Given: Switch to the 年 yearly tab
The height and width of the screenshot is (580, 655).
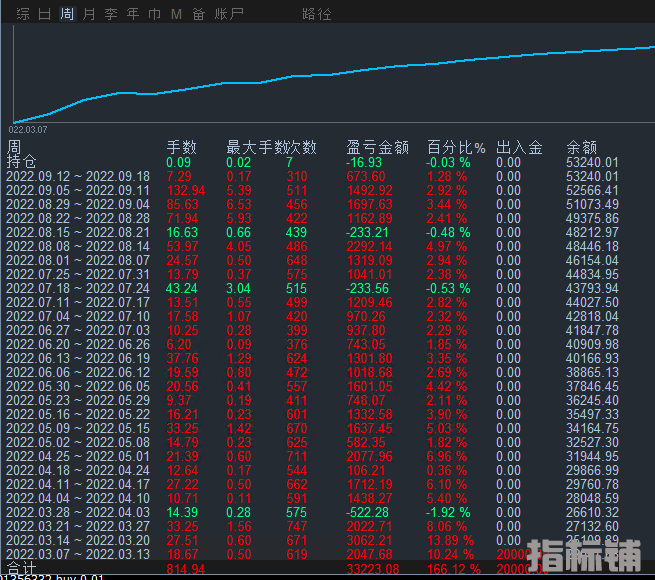Looking at the screenshot, I should 133,14.
